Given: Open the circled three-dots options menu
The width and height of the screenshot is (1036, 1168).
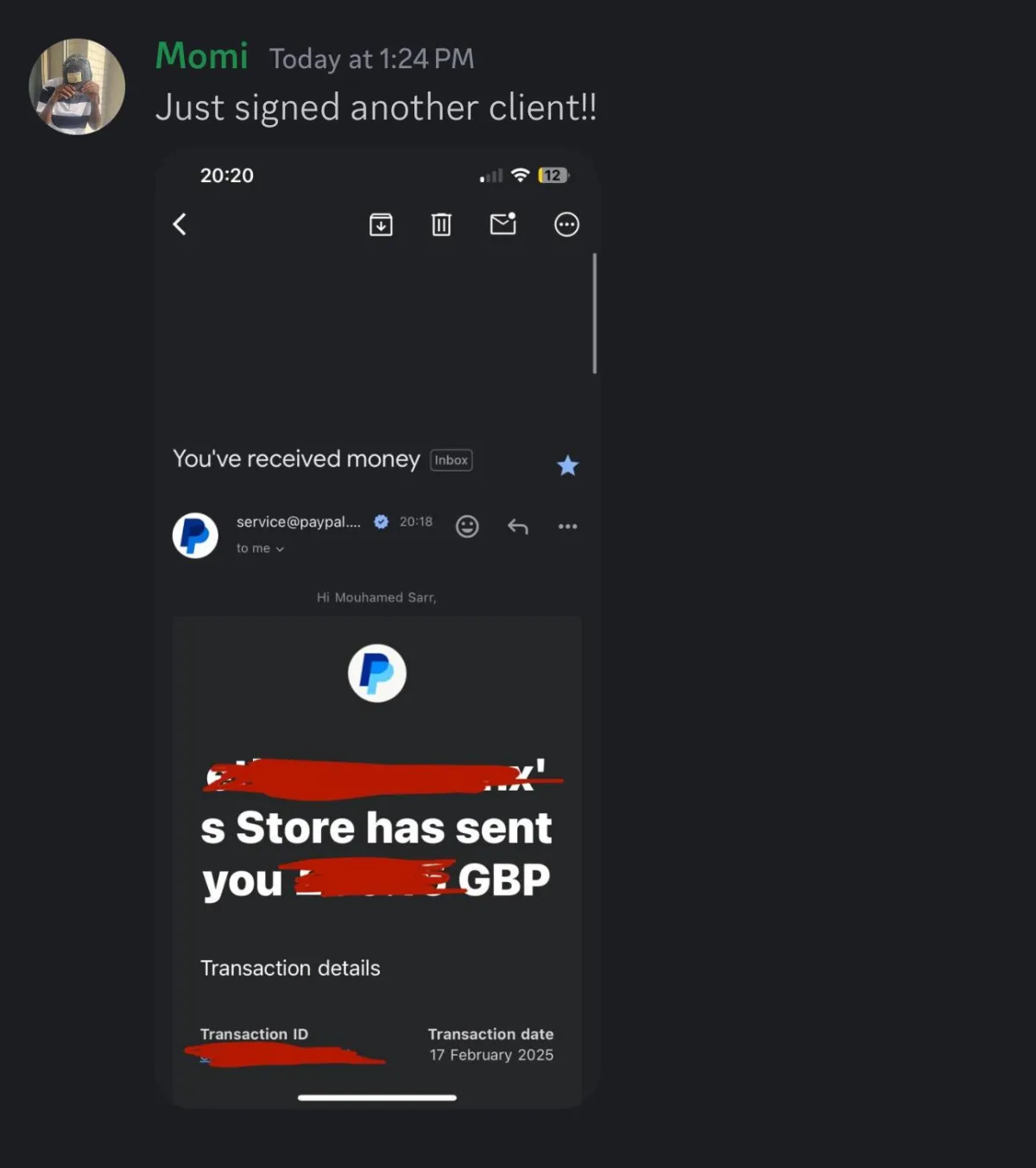Looking at the screenshot, I should 566,224.
